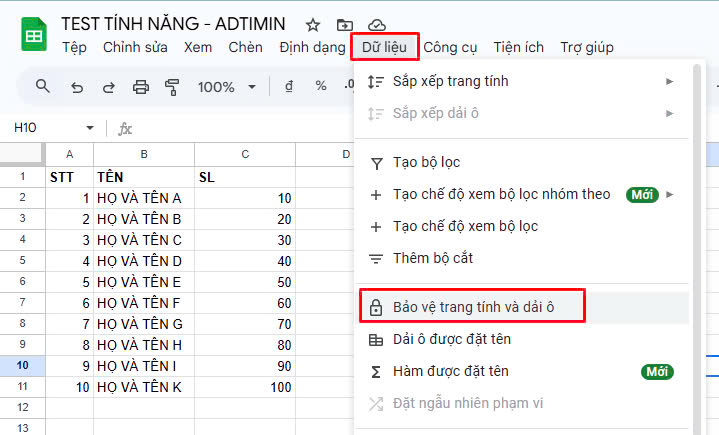Image resolution: width=719 pixels, height=435 pixels.
Task: Click the document title TEST TÍNH NĂNG - ADTIMIN
Action: pos(173,24)
